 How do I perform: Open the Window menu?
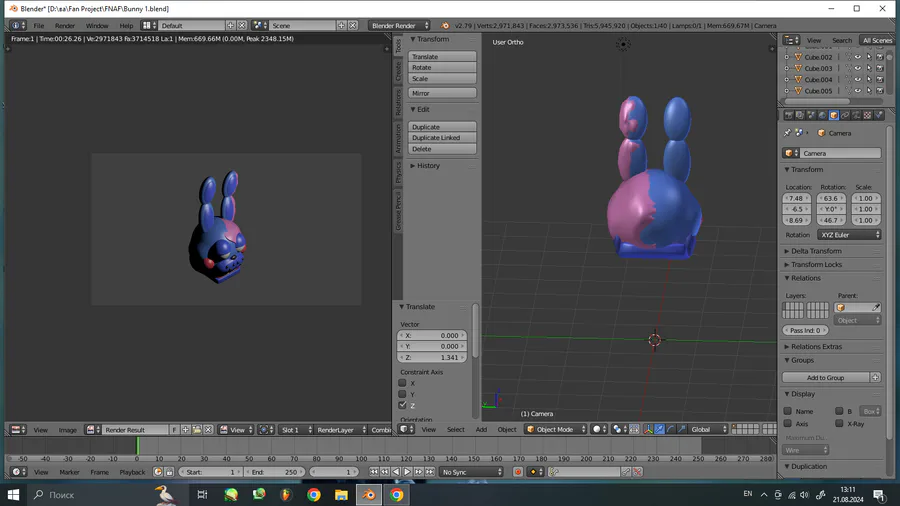pyautogui.click(x=97, y=26)
